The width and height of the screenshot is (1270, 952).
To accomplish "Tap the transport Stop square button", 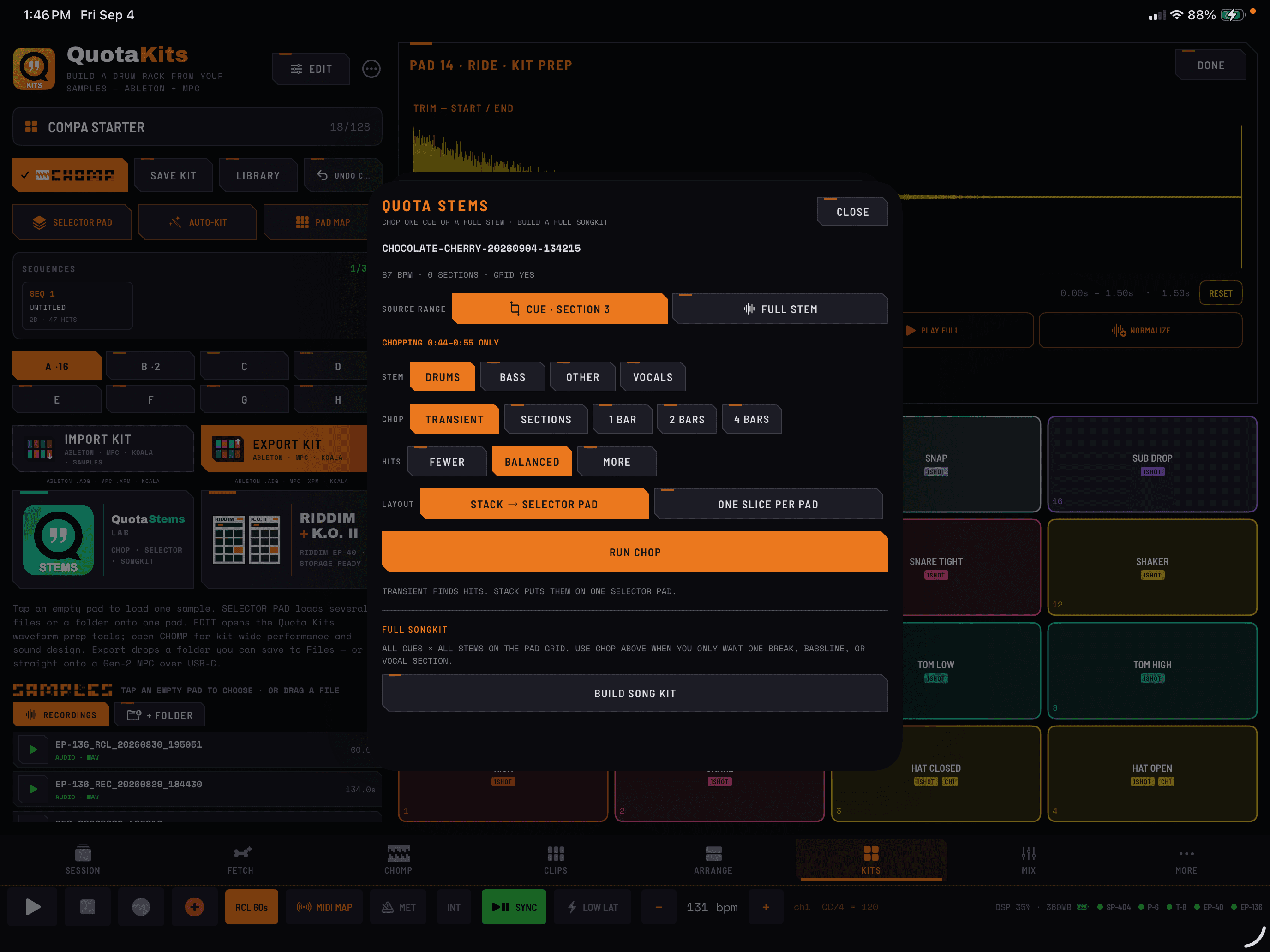I will pos(87,907).
